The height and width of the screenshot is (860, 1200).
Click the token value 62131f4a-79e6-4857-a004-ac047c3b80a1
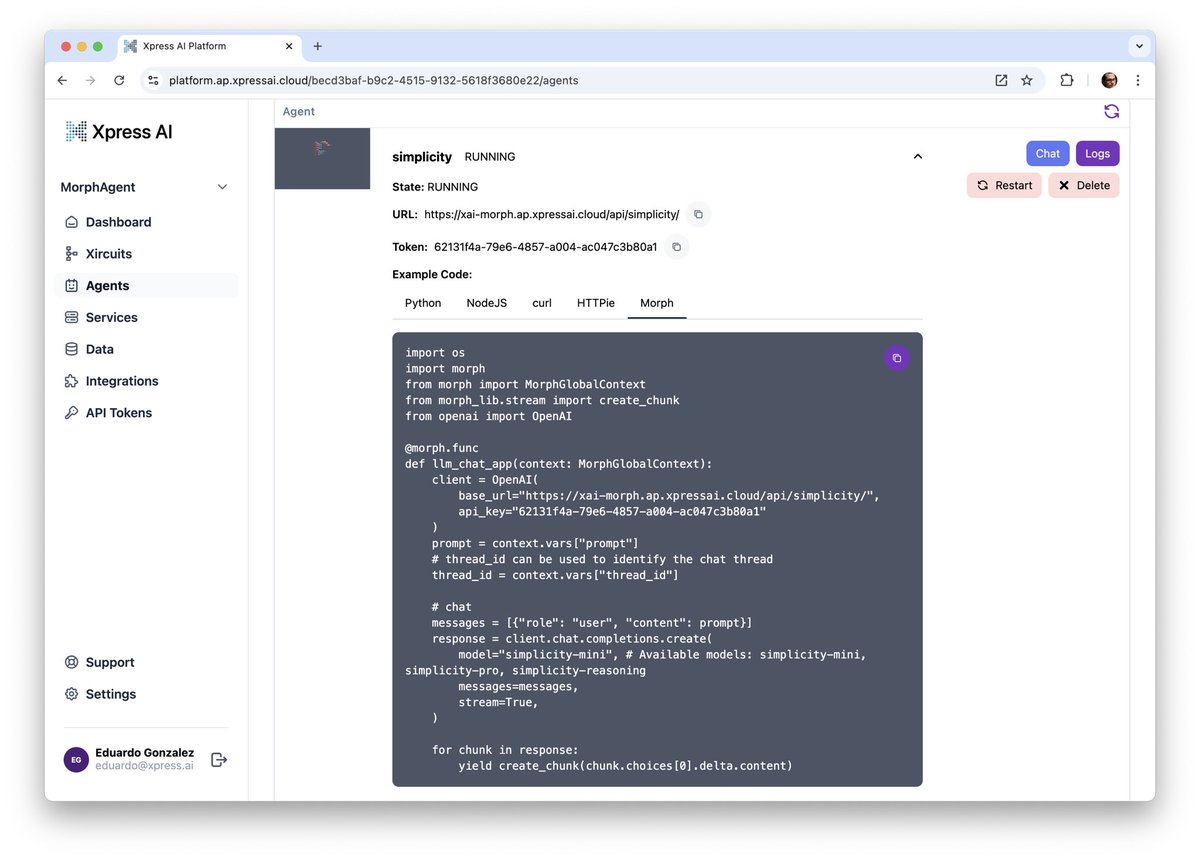pyautogui.click(x=546, y=247)
